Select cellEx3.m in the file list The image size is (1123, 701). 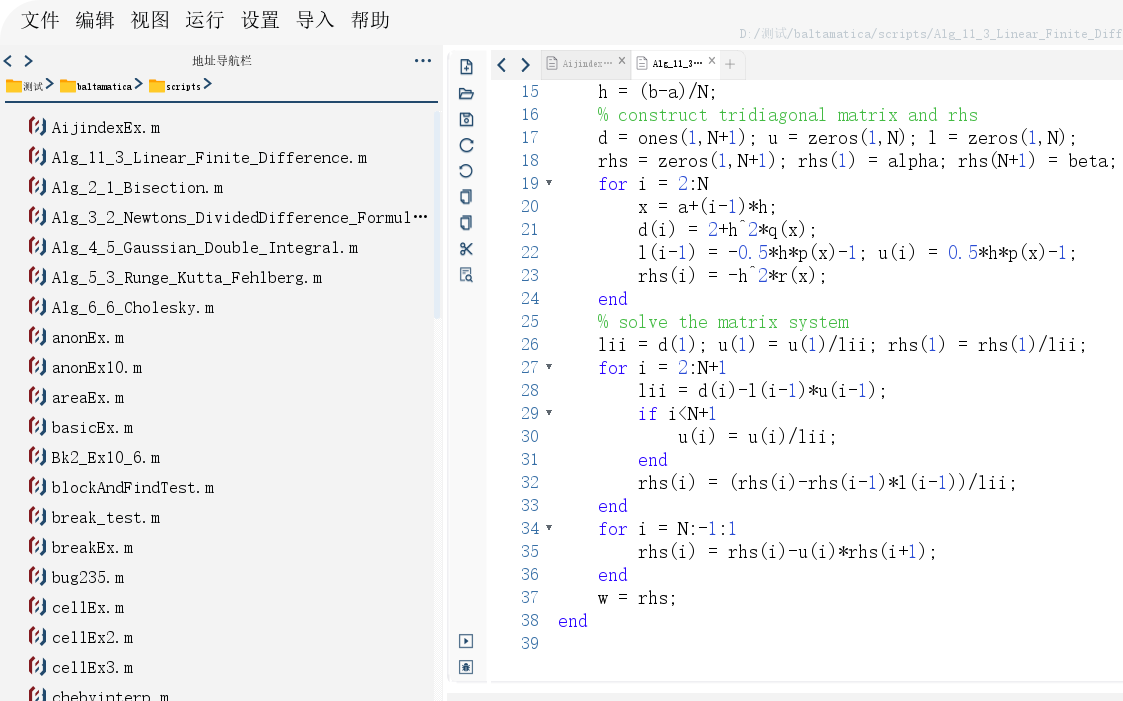point(80,668)
